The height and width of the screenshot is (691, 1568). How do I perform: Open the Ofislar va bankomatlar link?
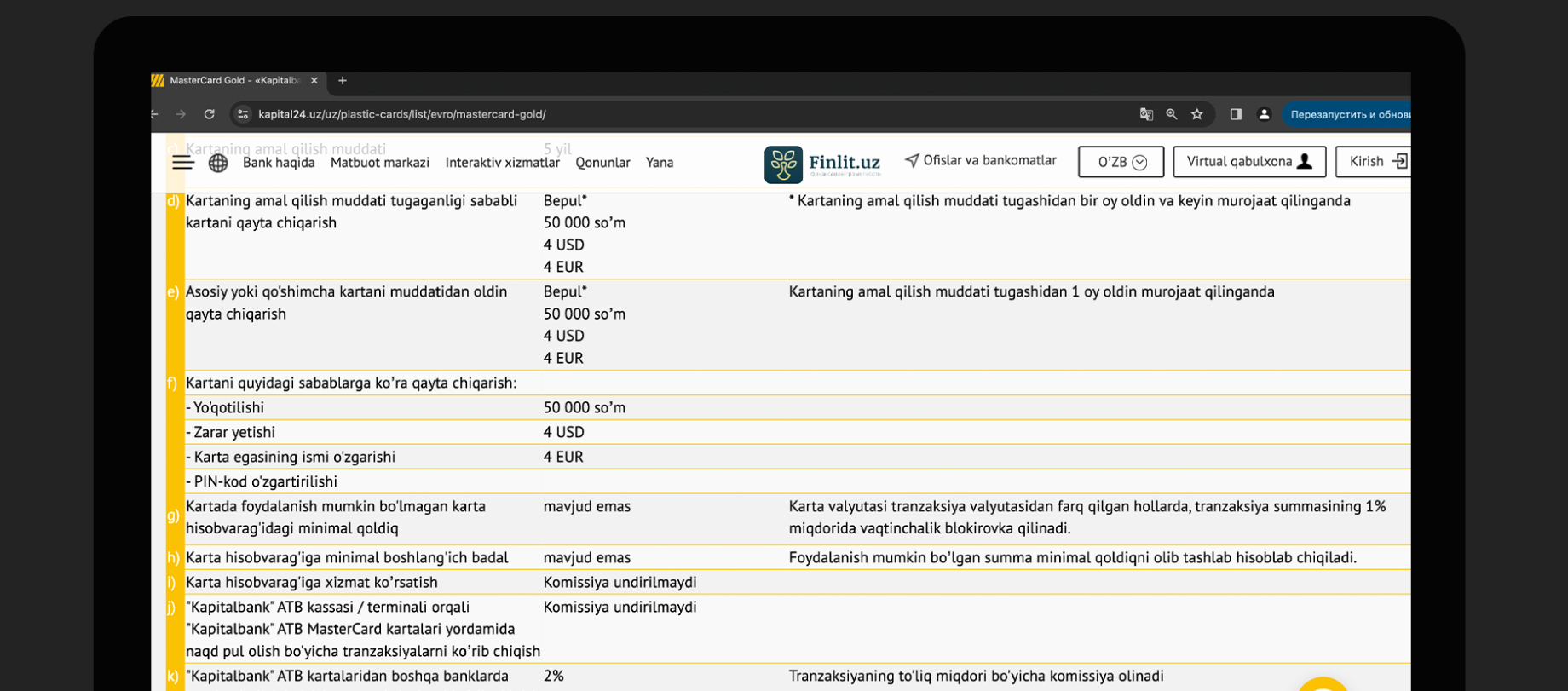pyautogui.click(x=981, y=160)
